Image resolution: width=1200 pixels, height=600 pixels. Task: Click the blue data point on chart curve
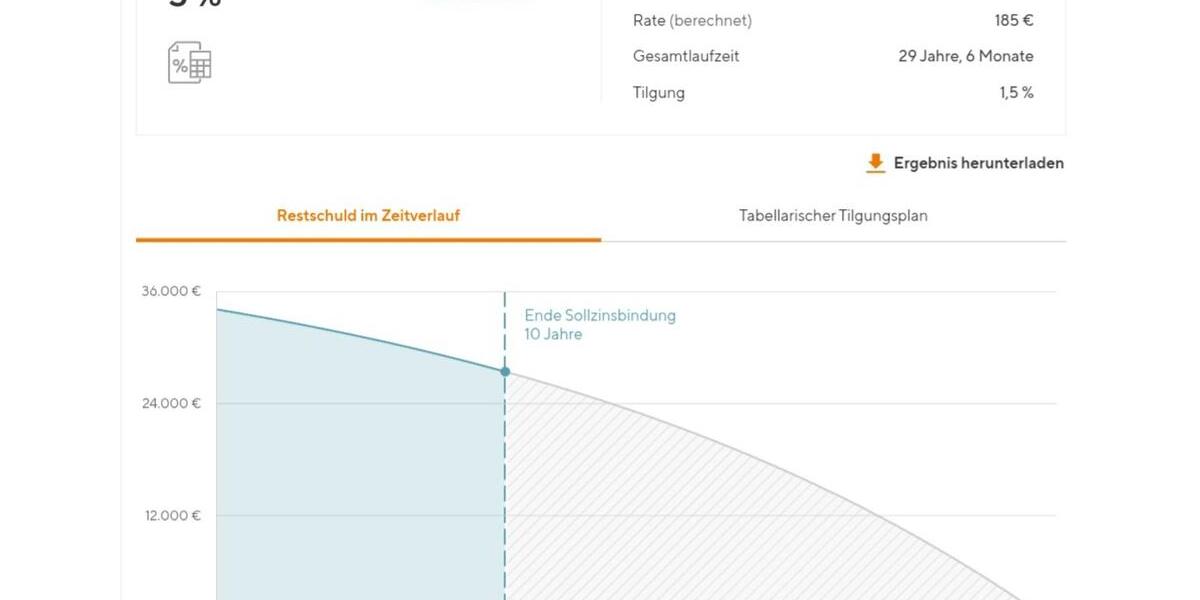pos(505,372)
